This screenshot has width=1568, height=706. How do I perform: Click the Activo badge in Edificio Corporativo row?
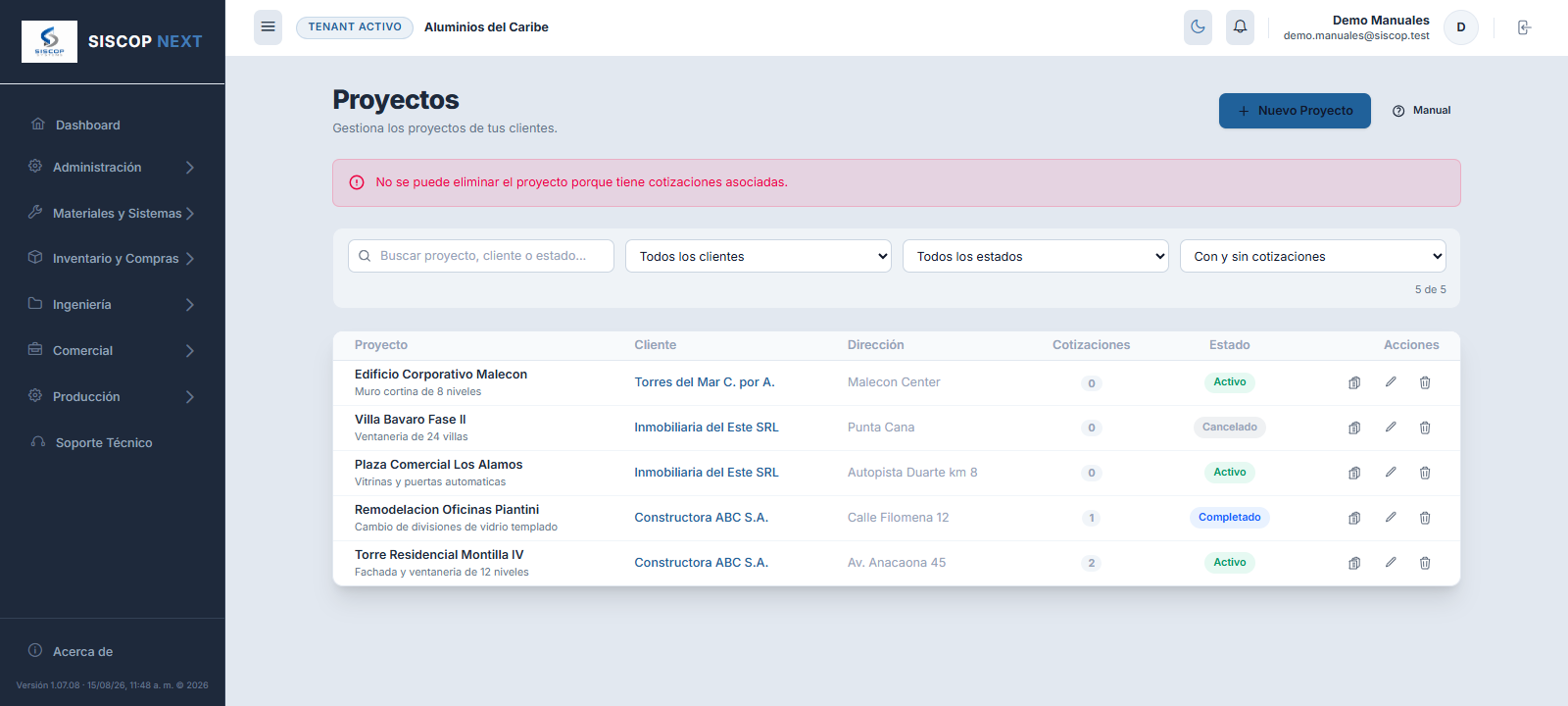[1230, 382]
